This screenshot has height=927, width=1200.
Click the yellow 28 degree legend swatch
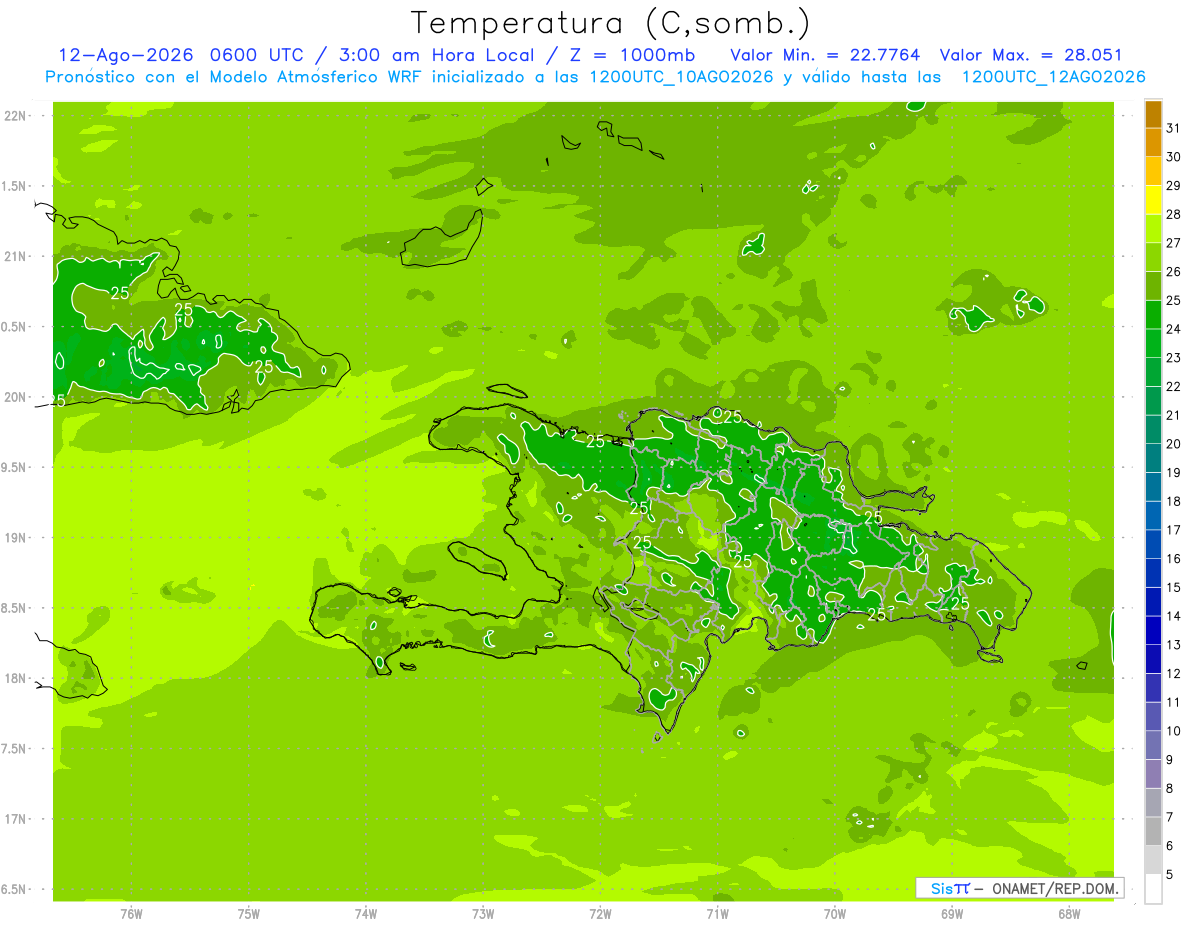coord(1153,200)
